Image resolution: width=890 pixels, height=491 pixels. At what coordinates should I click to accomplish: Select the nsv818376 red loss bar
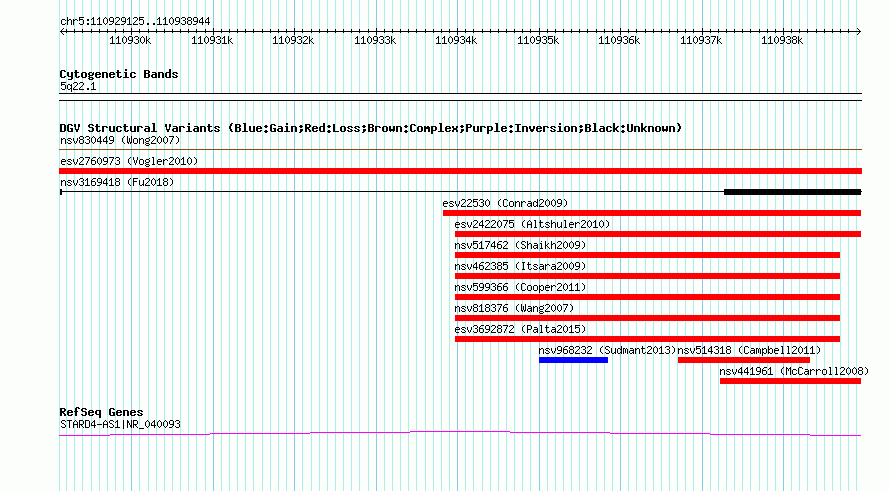(x=647, y=318)
